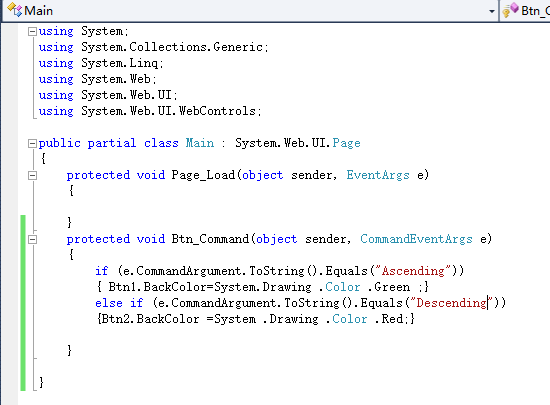Click the else if keyword

coord(119,303)
